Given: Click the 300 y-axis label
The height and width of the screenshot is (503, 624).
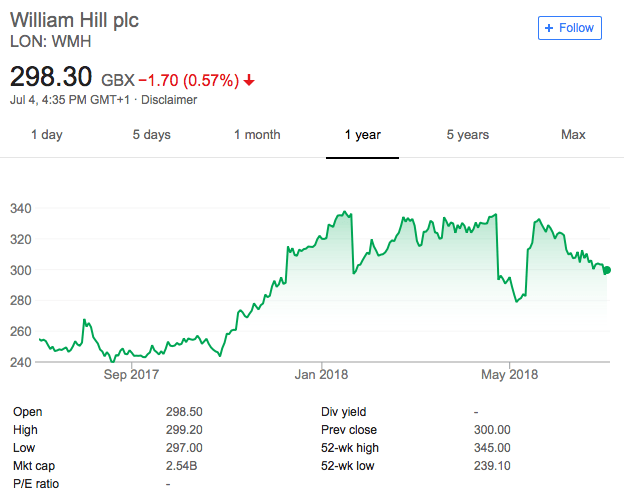Looking at the screenshot, I should [21, 270].
